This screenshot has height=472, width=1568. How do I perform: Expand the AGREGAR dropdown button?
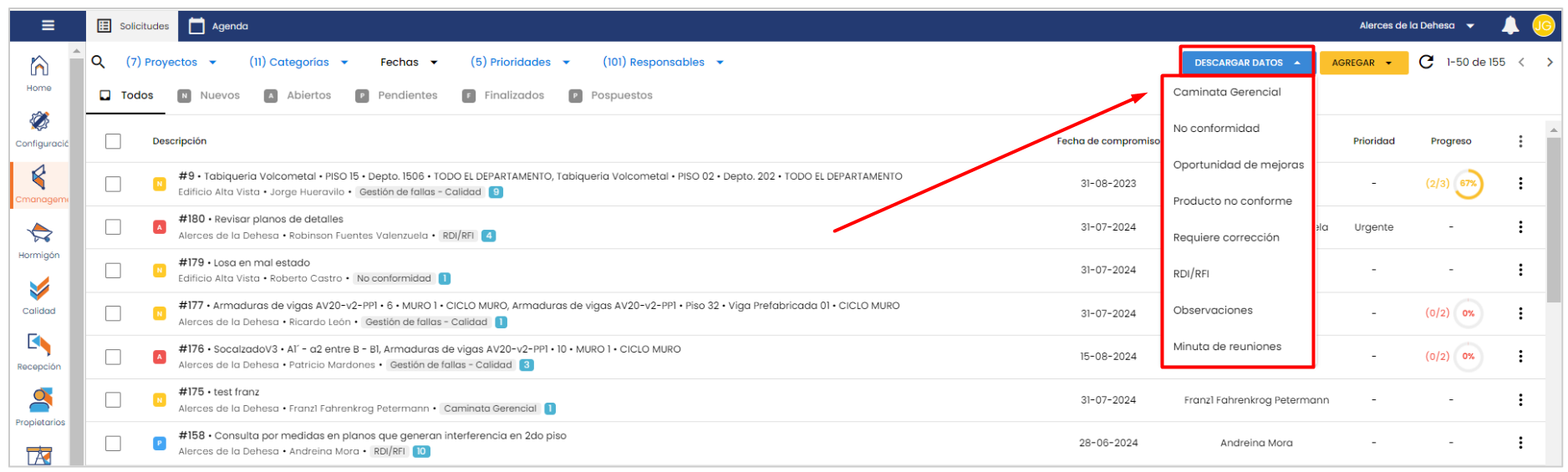click(1362, 63)
